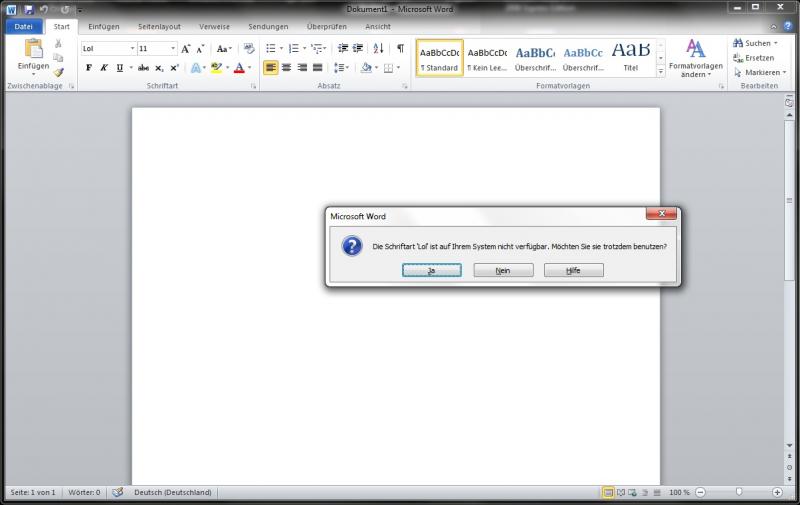Click the Ja button in the dialog
This screenshot has width=800, height=505.
click(431, 270)
